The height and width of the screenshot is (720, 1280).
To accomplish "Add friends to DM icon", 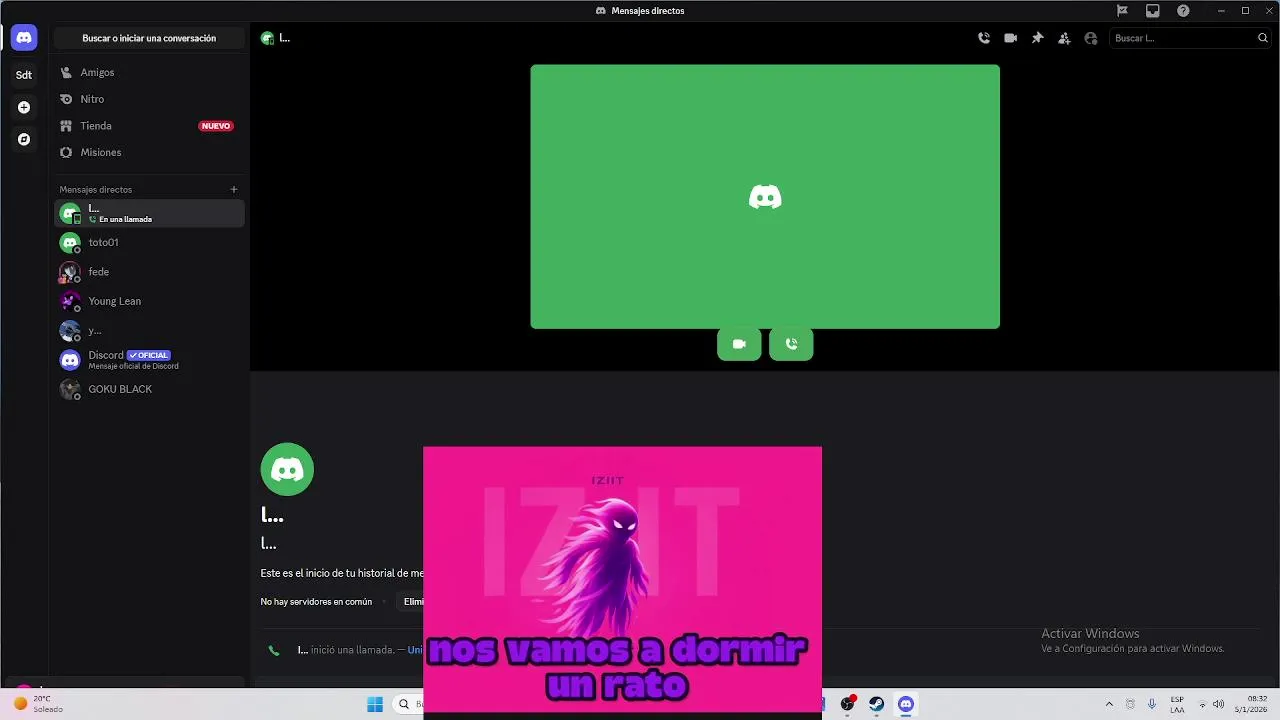I will tap(1064, 38).
